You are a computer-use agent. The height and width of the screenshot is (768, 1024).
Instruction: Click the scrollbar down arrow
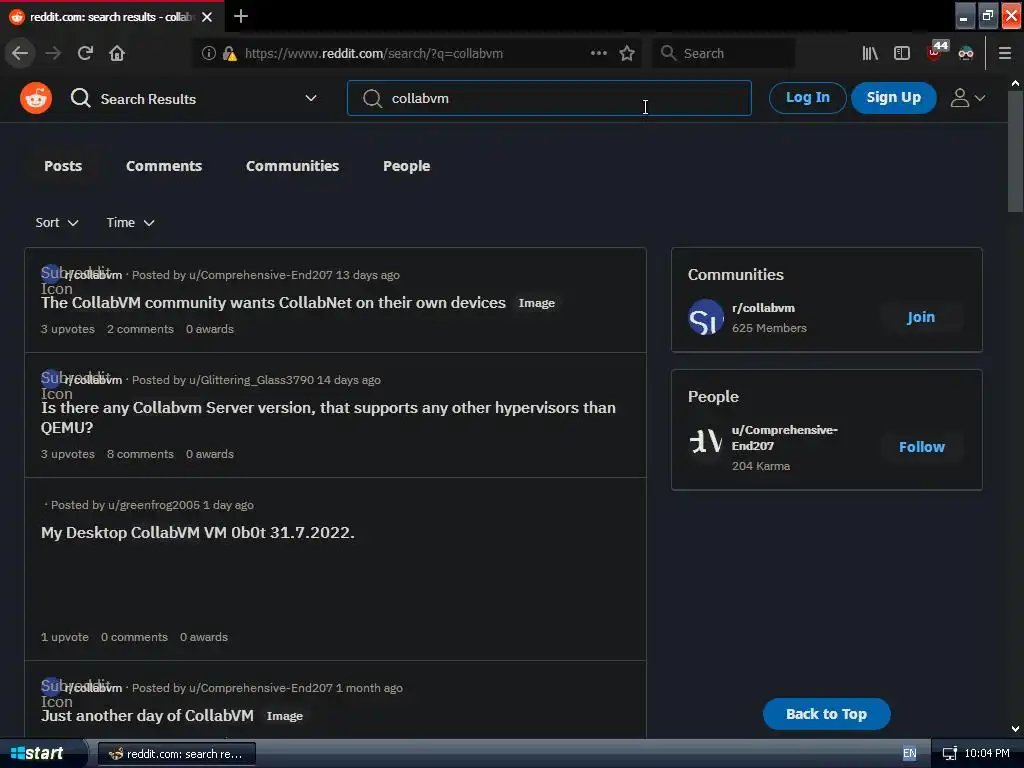point(1016,729)
